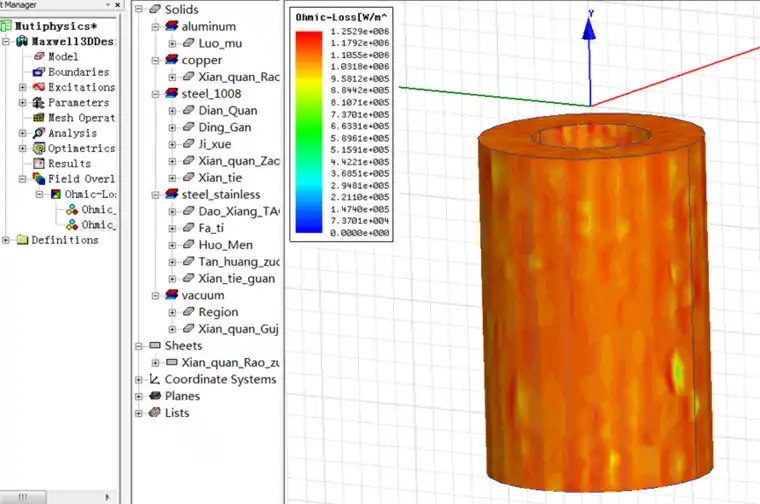The image size is (760, 504).
Task: Click the Ohmic-Loss legend color bar
Action: 309,132
